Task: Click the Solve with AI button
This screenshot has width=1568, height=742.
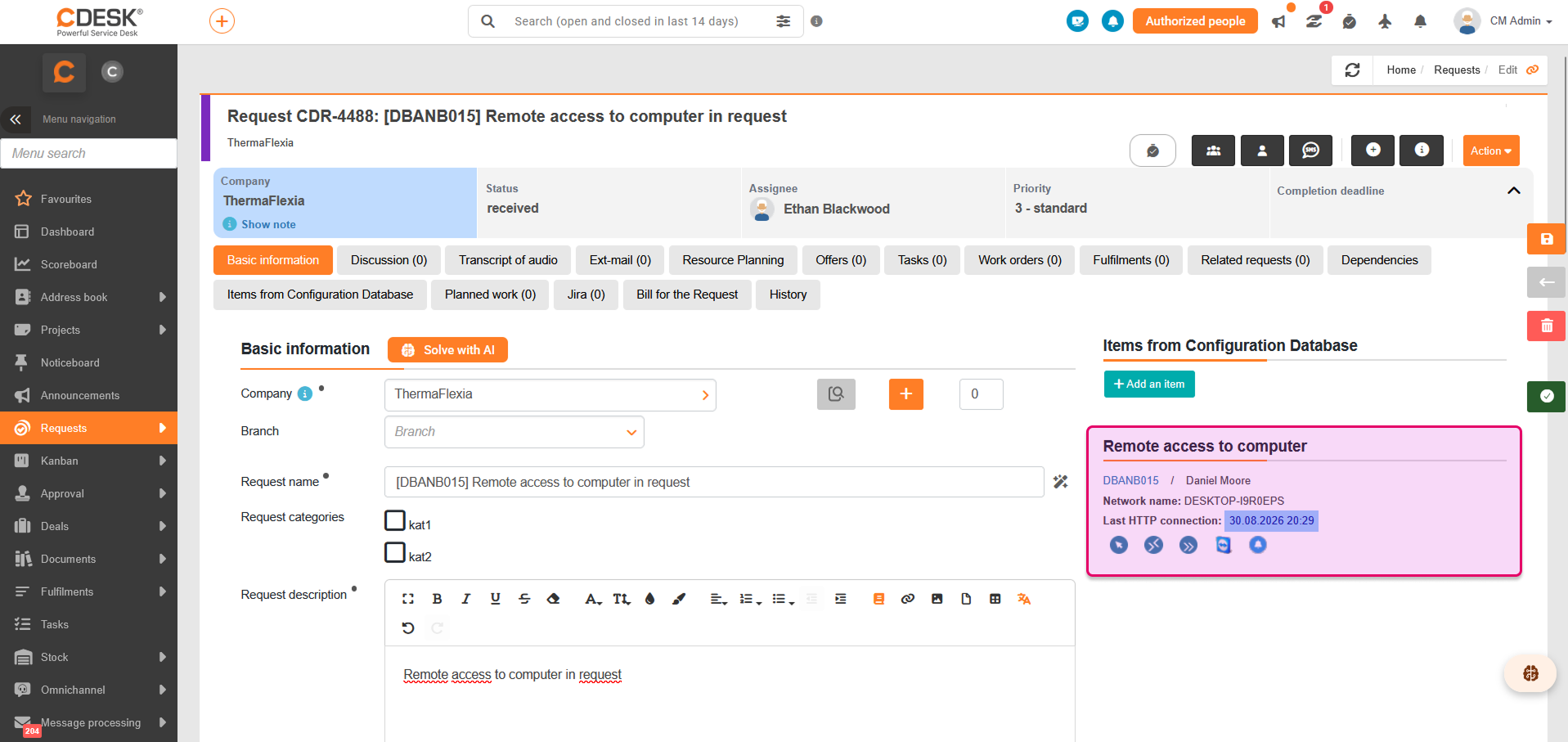Action: [447, 350]
